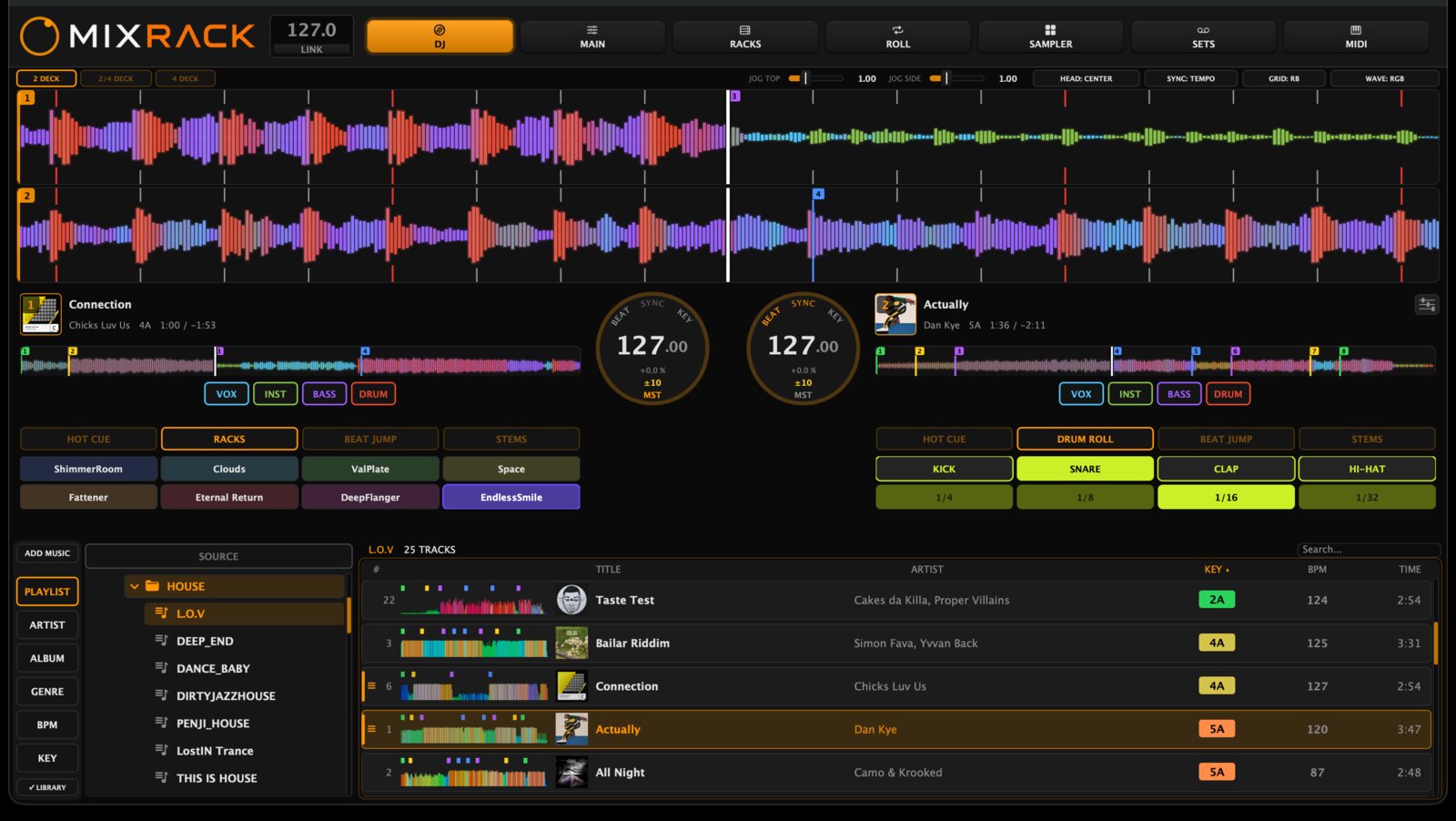The height and width of the screenshot is (821, 1456).
Task: Select the 4 DECK layout
Action: [186, 78]
